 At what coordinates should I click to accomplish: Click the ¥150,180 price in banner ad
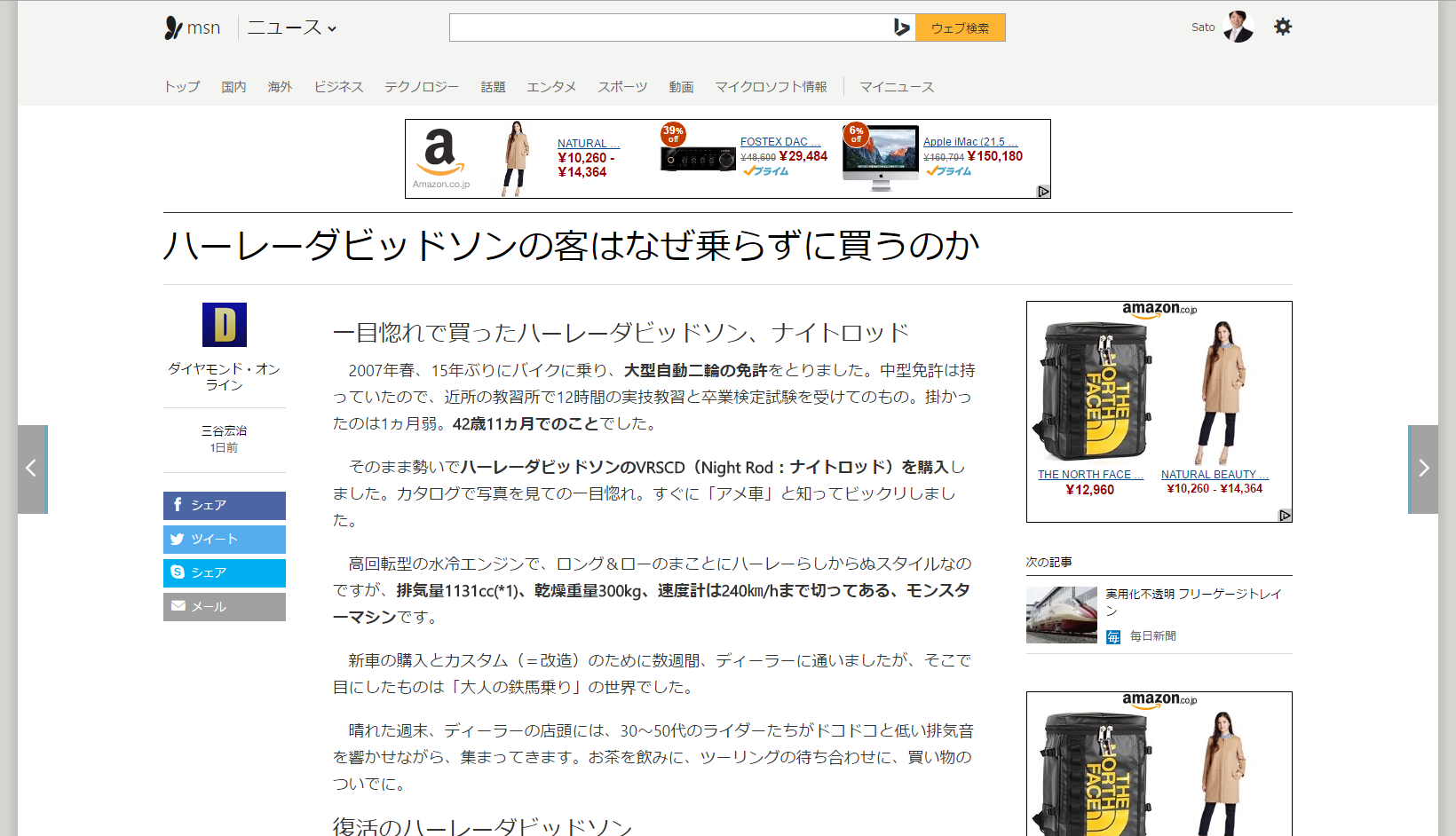pos(994,156)
